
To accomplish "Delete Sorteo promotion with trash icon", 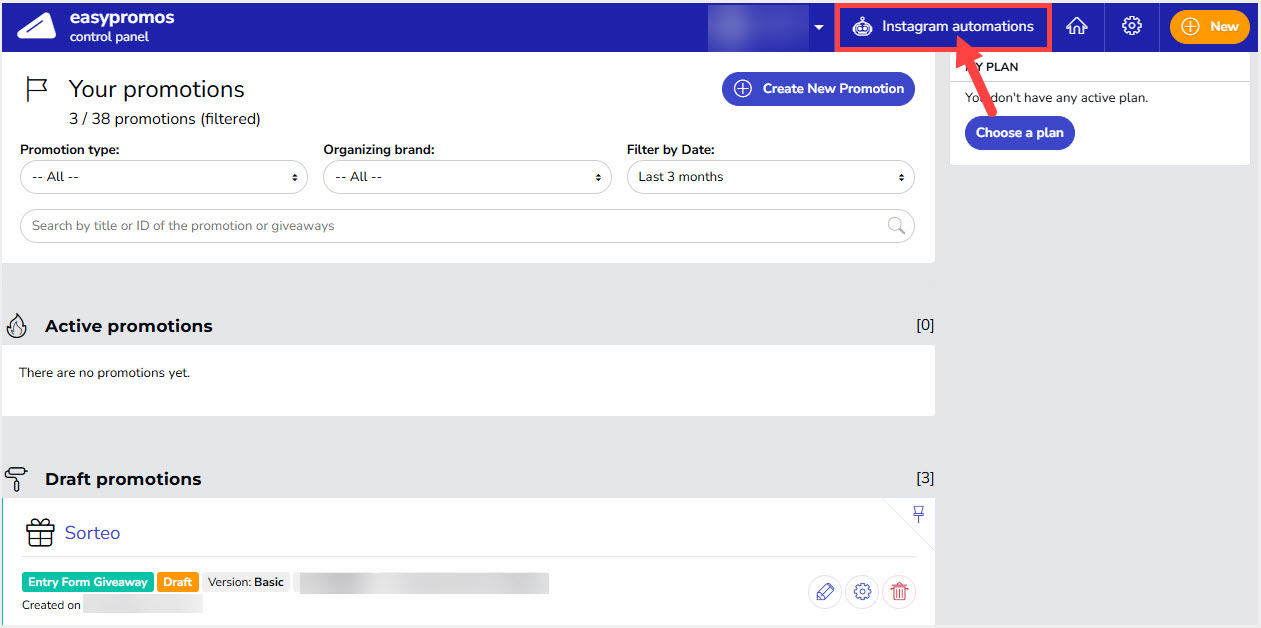I will (x=899, y=592).
